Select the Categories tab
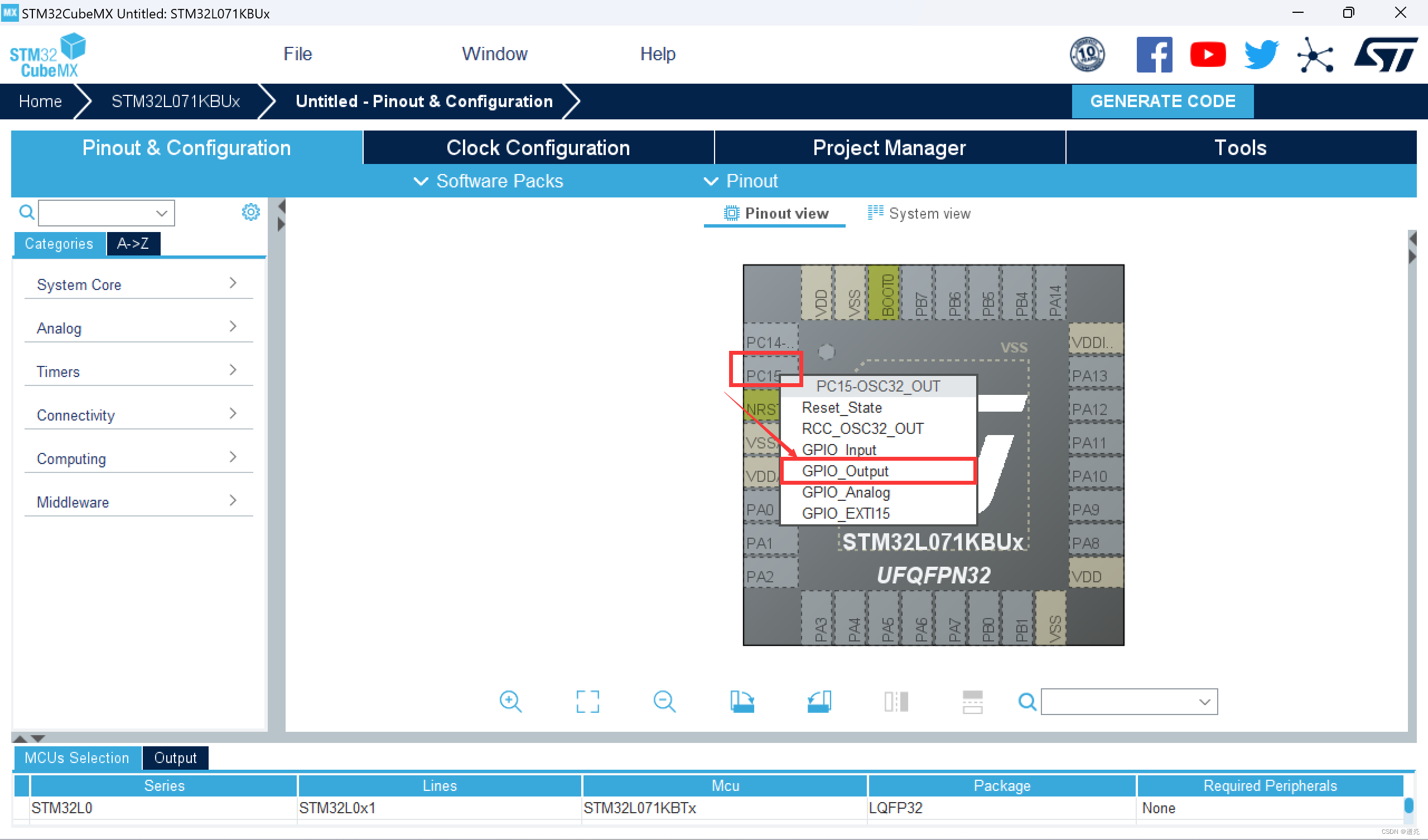 point(59,243)
